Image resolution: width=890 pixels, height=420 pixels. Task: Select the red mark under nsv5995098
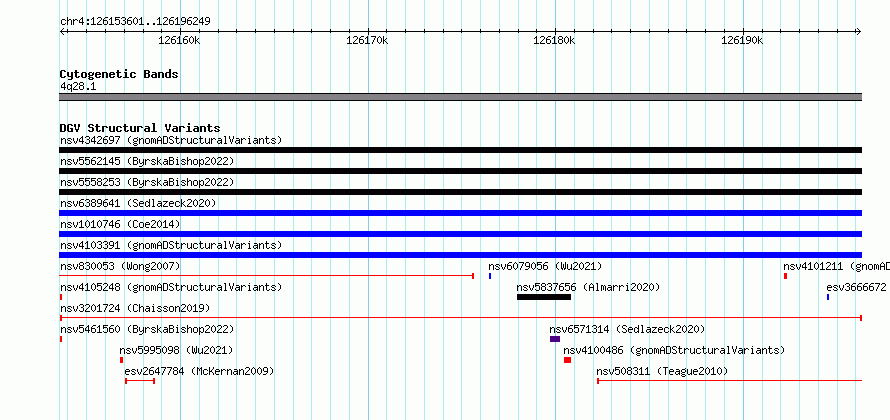[121, 360]
